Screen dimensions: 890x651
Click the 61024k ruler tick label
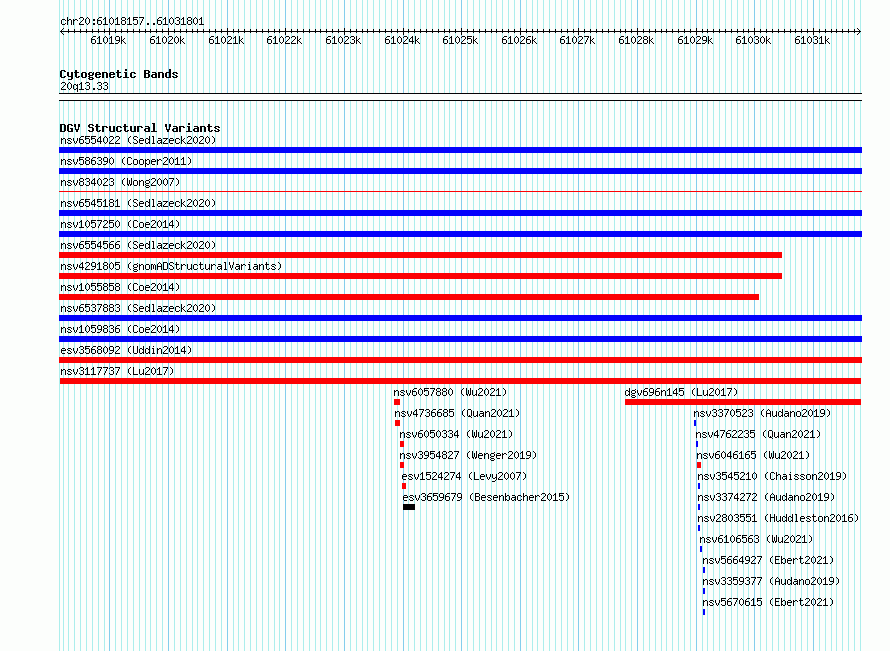402,40
